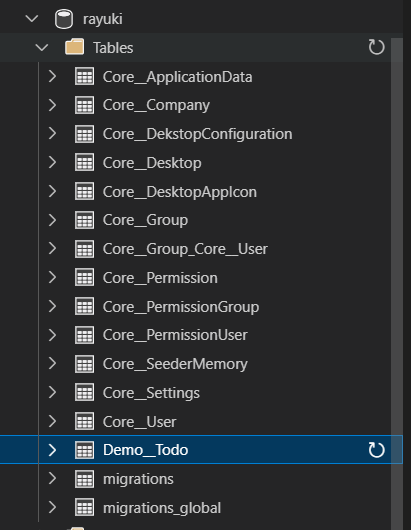
Task: Select Core__DesktopAppIcon table name
Action: pyautogui.click(x=180, y=192)
